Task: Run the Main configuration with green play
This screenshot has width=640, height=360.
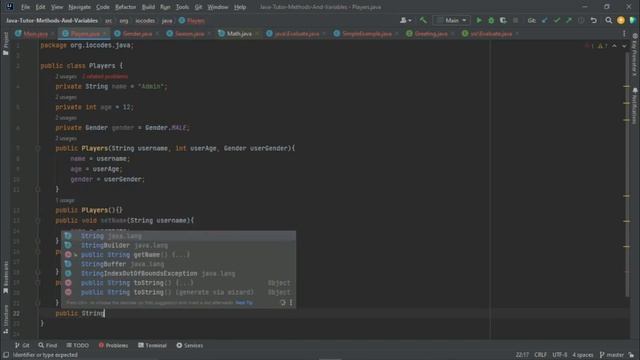Action: point(479,20)
